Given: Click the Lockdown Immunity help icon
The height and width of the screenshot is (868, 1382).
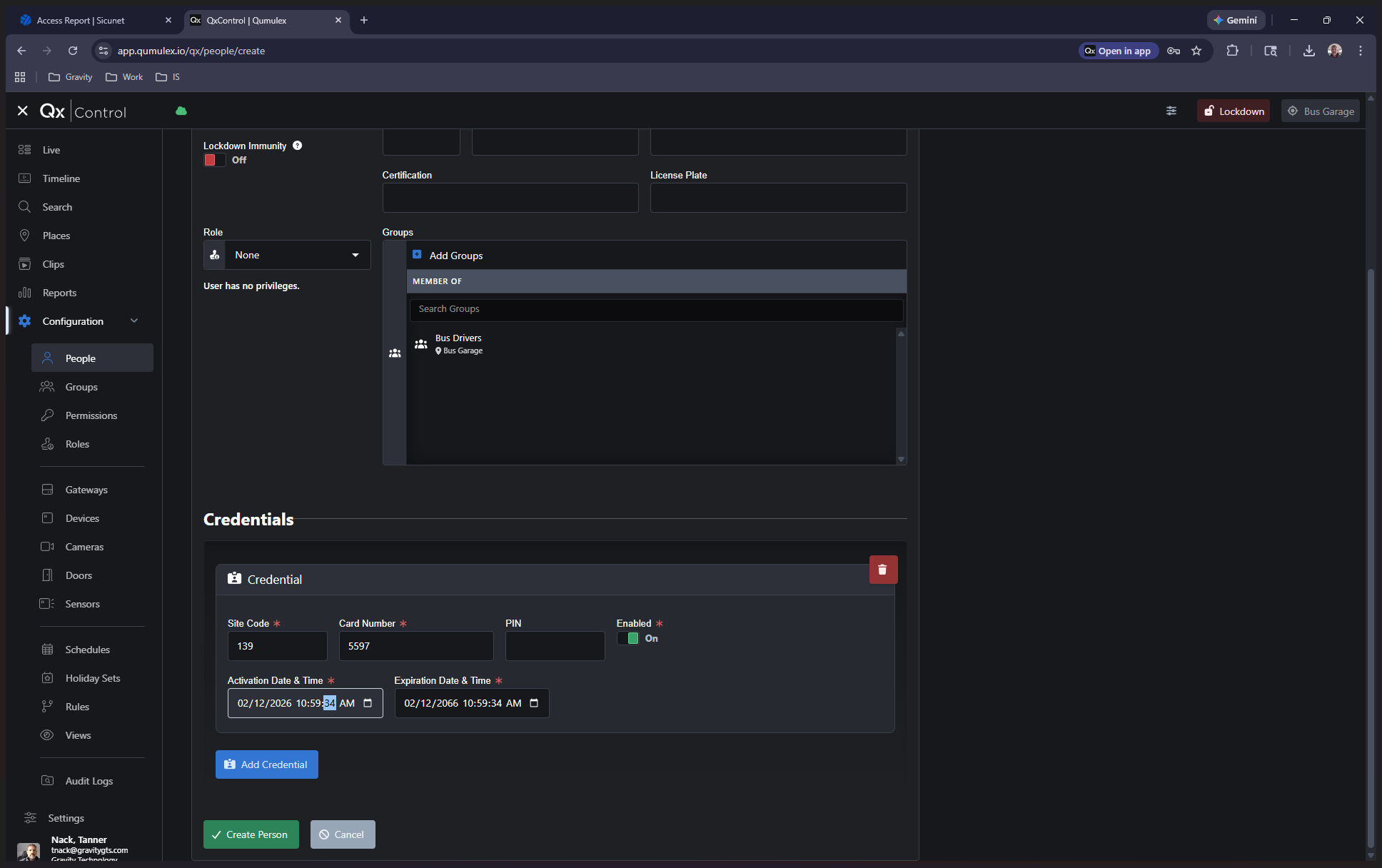Looking at the screenshot, I should pos(298,146).
